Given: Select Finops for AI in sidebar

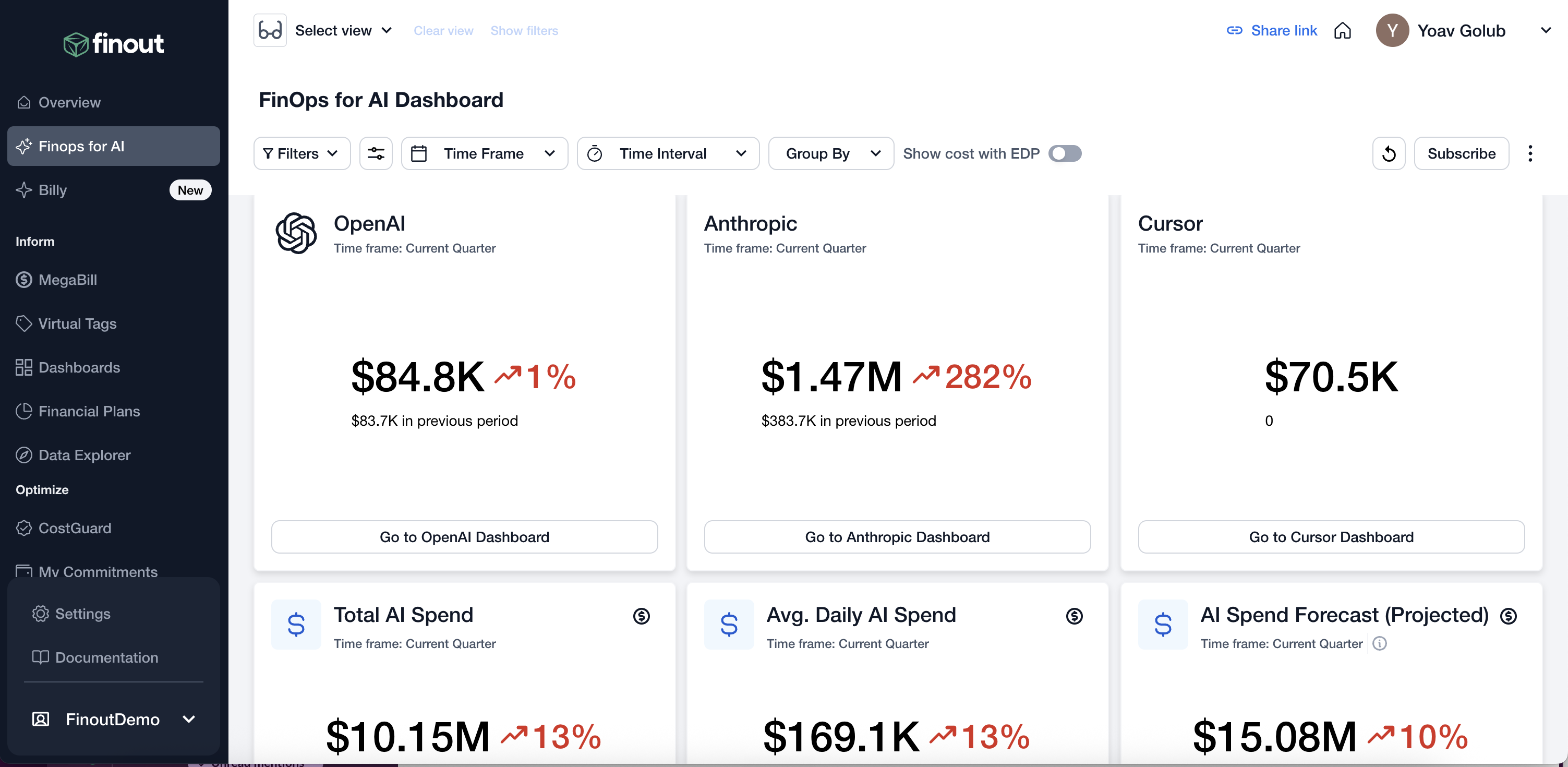Looking at the screenshot, I should click(x=113, y=146).
